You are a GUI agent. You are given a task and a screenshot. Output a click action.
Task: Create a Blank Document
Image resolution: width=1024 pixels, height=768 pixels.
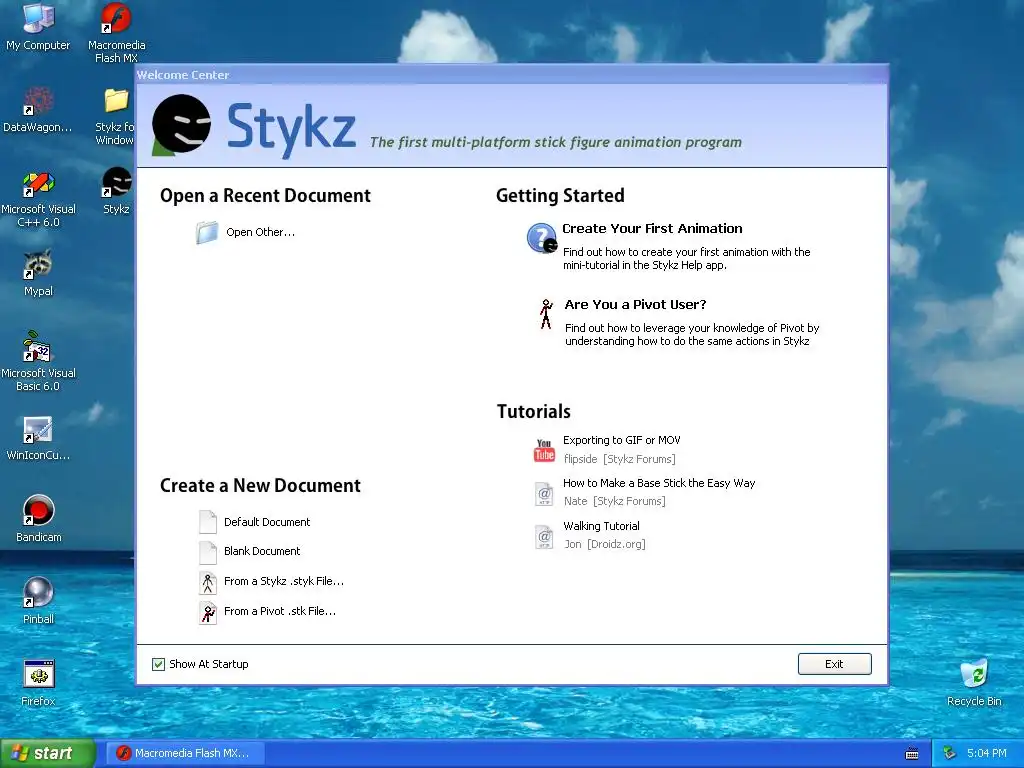click(262, 551)
